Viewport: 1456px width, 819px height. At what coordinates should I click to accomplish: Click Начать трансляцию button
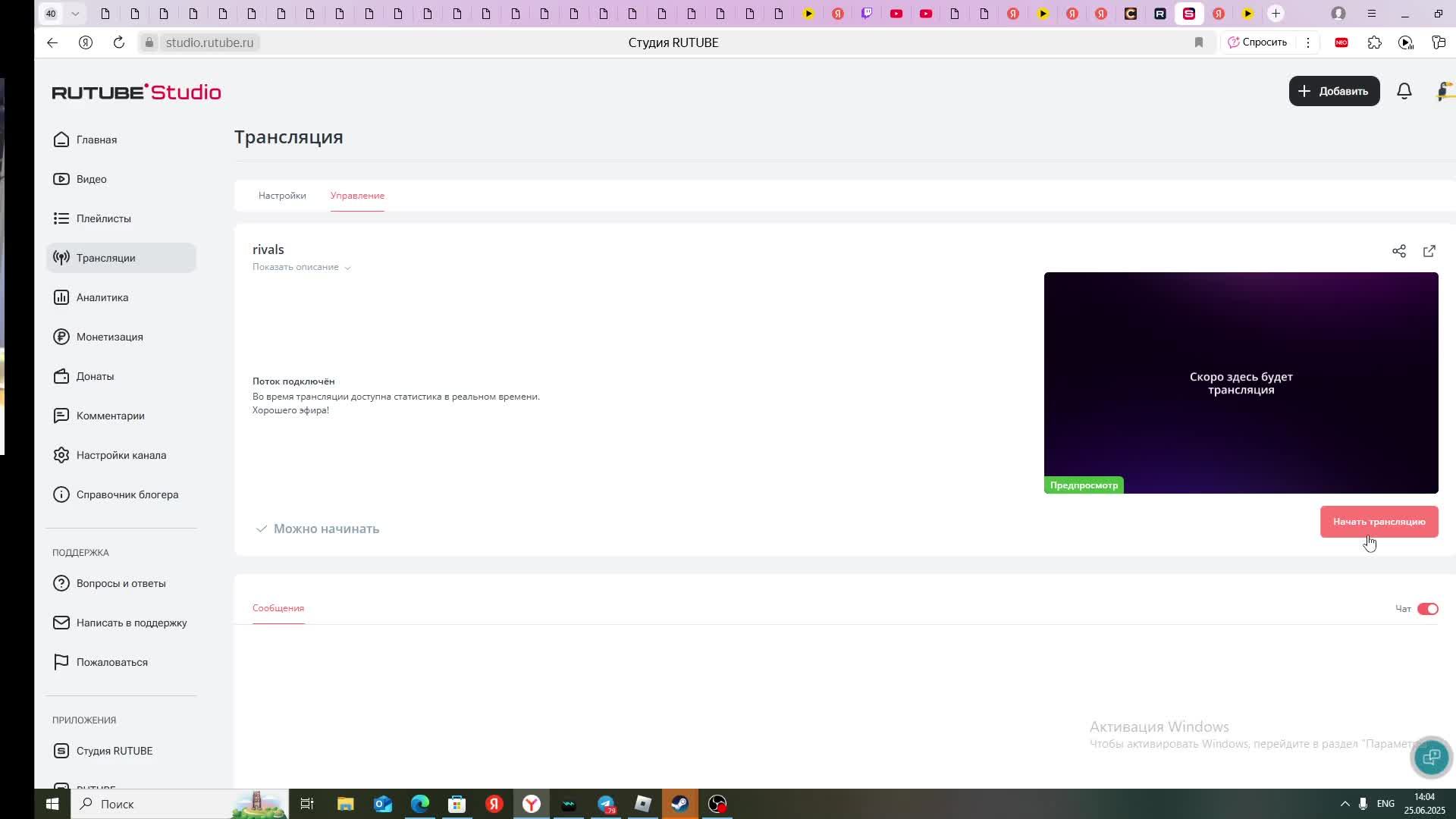(1379, 522)
